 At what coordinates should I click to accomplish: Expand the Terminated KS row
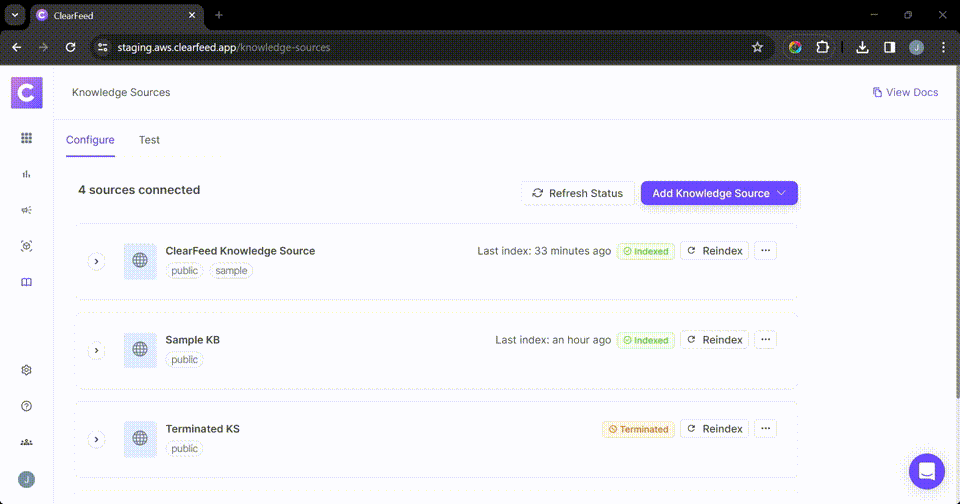pyautogui.click(x=96, y=439)
